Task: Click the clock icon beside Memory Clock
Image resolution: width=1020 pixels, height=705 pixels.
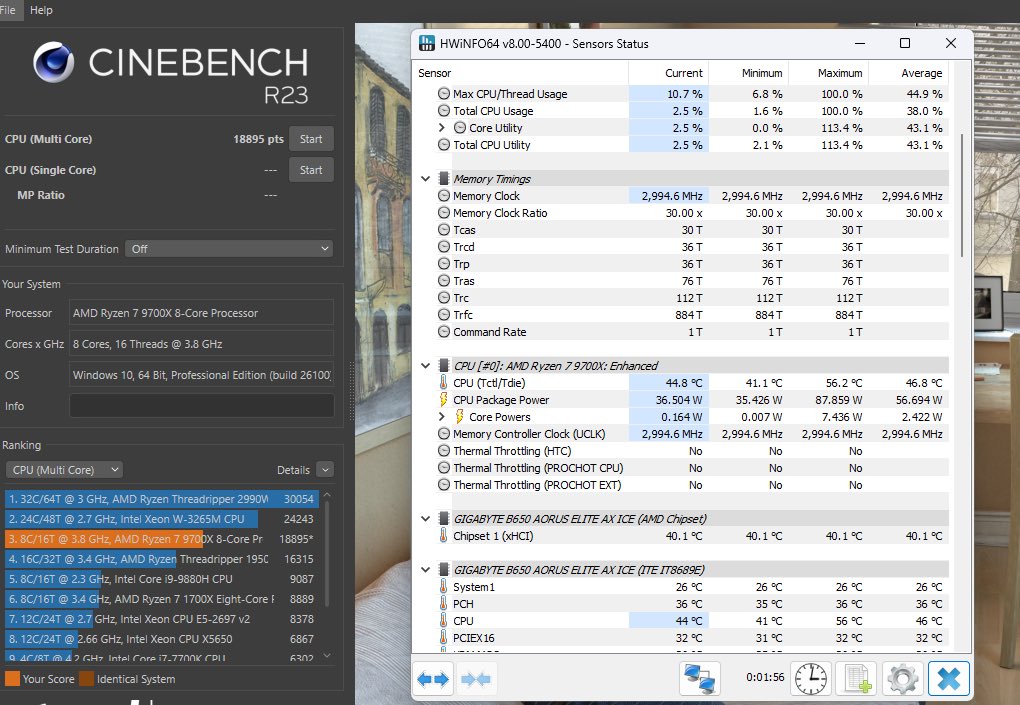Action: pos(444,196)
